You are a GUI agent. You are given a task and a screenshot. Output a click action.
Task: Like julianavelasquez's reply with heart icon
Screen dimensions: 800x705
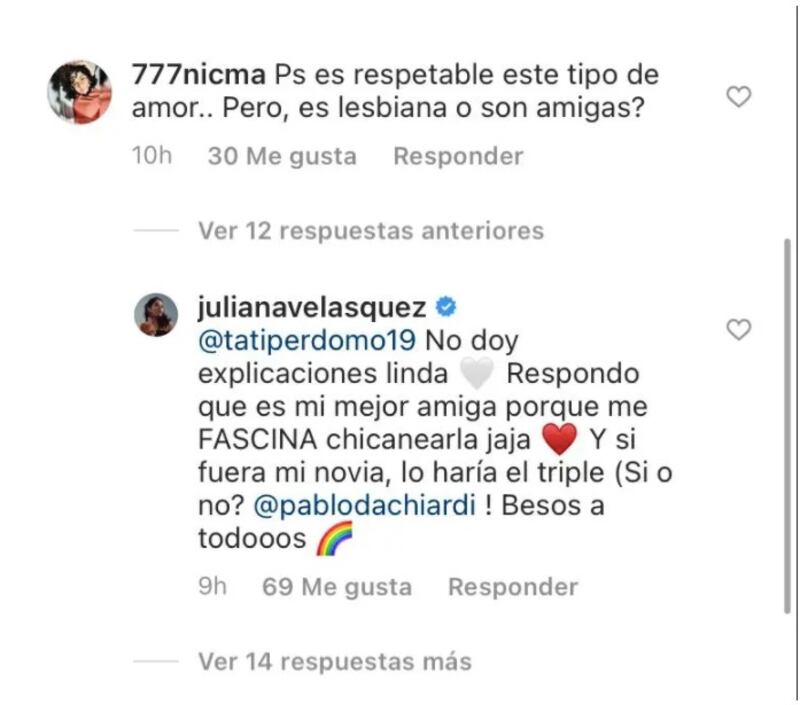(739, 330)
